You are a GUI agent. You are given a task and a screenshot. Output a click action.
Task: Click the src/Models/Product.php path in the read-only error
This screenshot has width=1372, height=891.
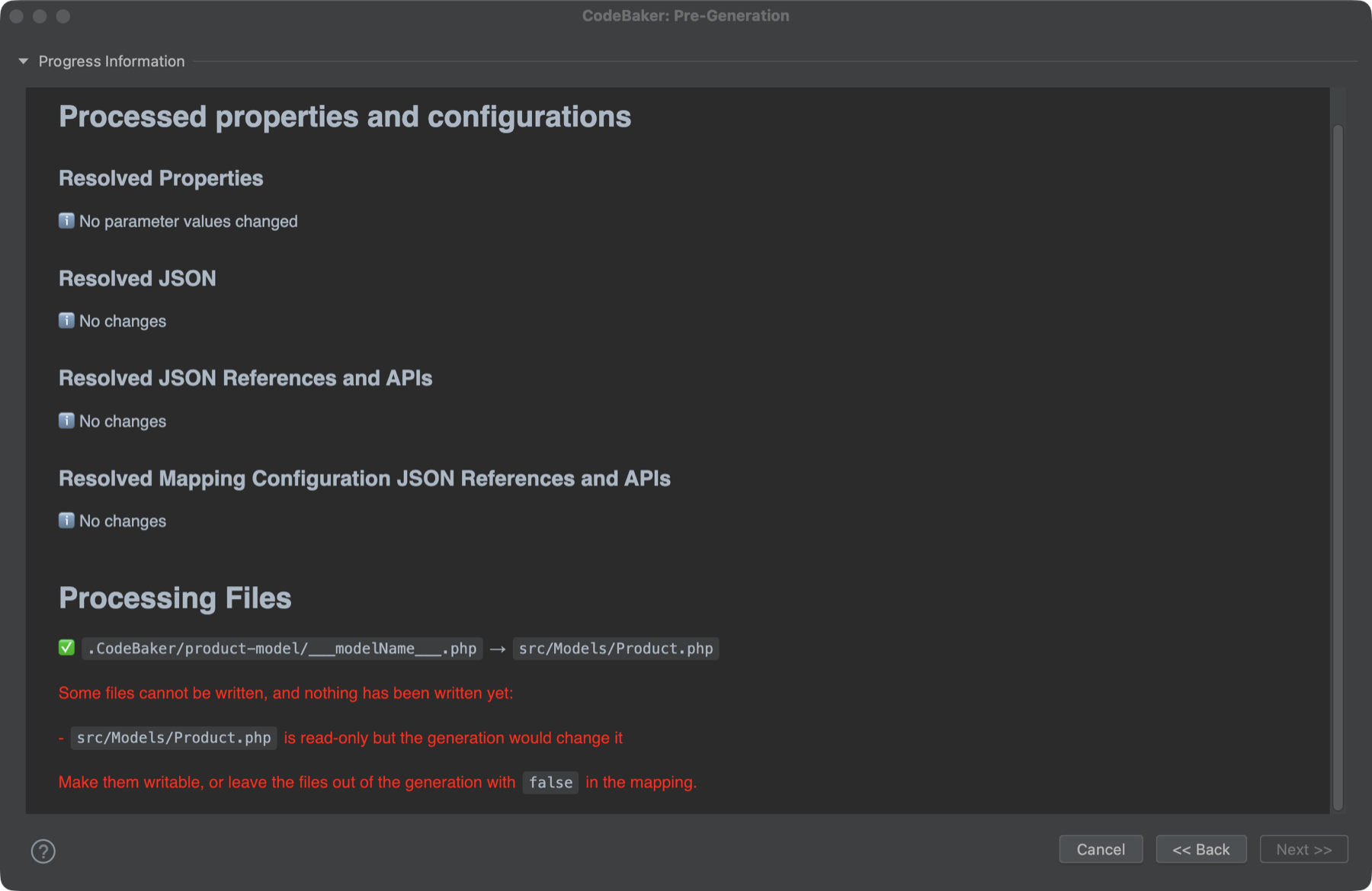174,738
